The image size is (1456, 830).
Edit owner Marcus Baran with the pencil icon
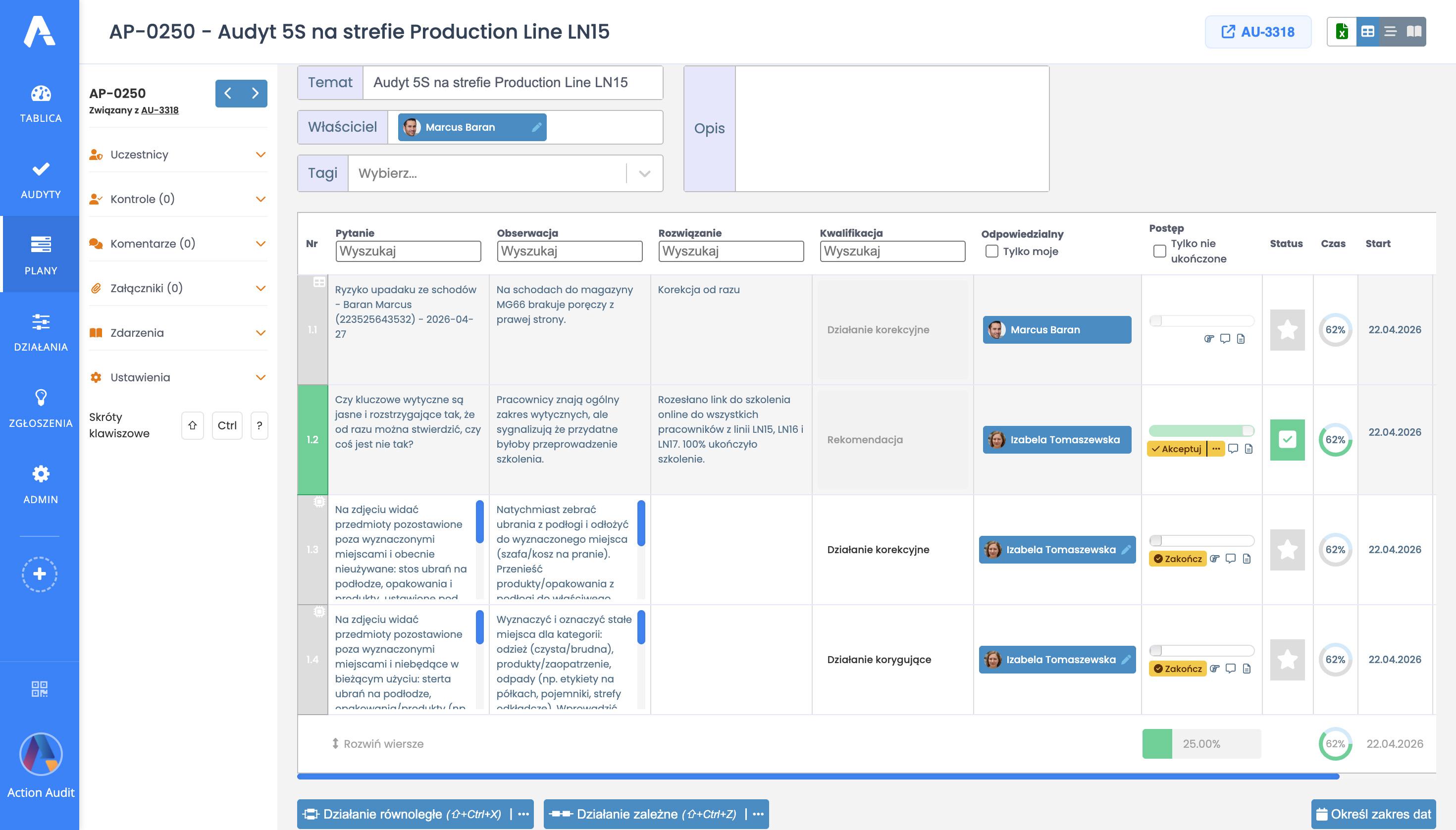(x=536, y=127)
